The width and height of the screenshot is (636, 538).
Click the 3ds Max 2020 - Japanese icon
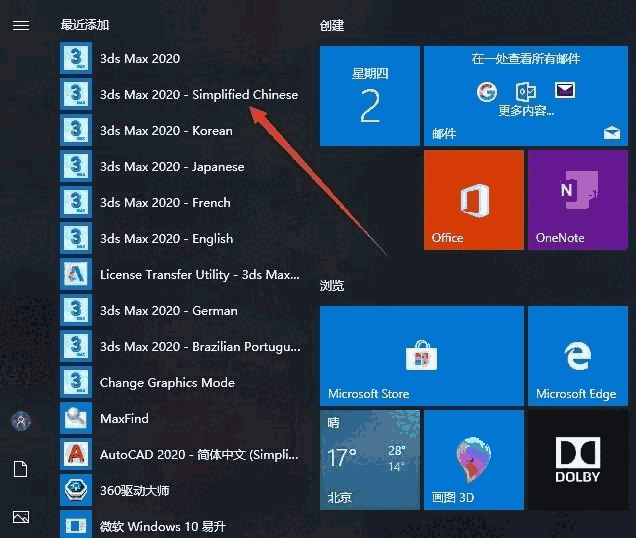(x=76, y=166)
